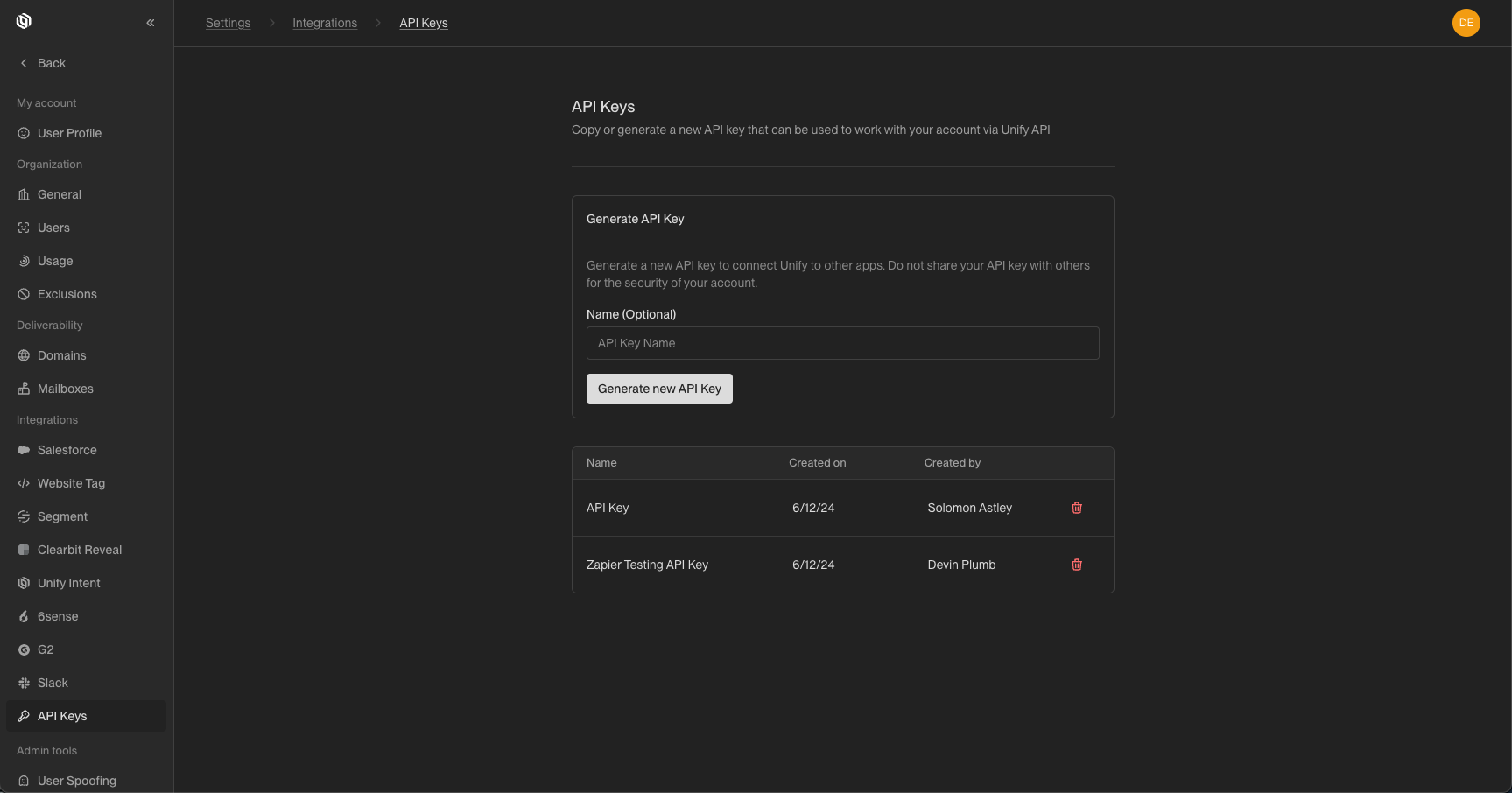Click inside the API Key Name field
This screenshot has width=1512, height=793.
click(842, 343)
